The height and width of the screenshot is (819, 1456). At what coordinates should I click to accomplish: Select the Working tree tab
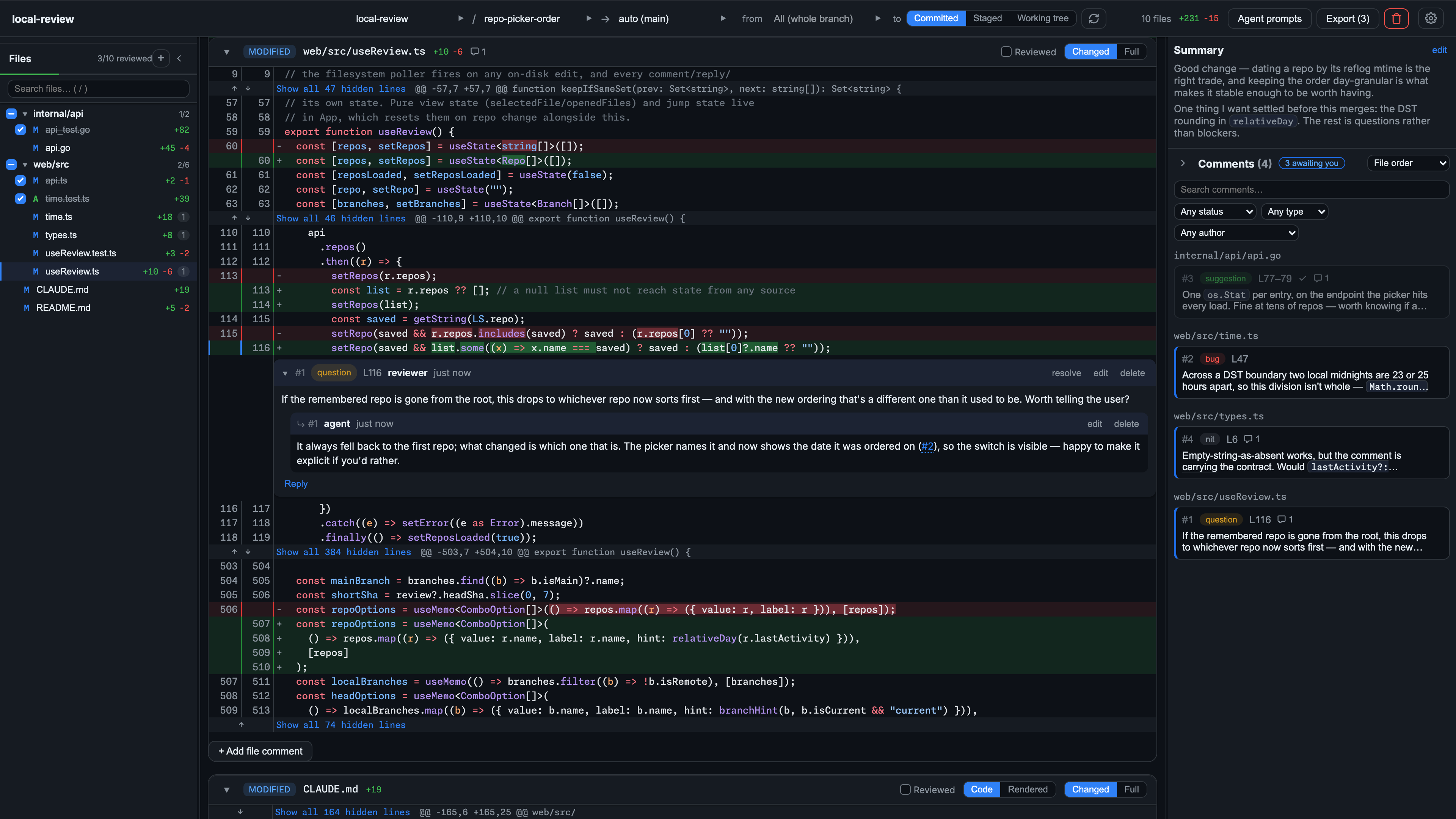coord(1042,18)
